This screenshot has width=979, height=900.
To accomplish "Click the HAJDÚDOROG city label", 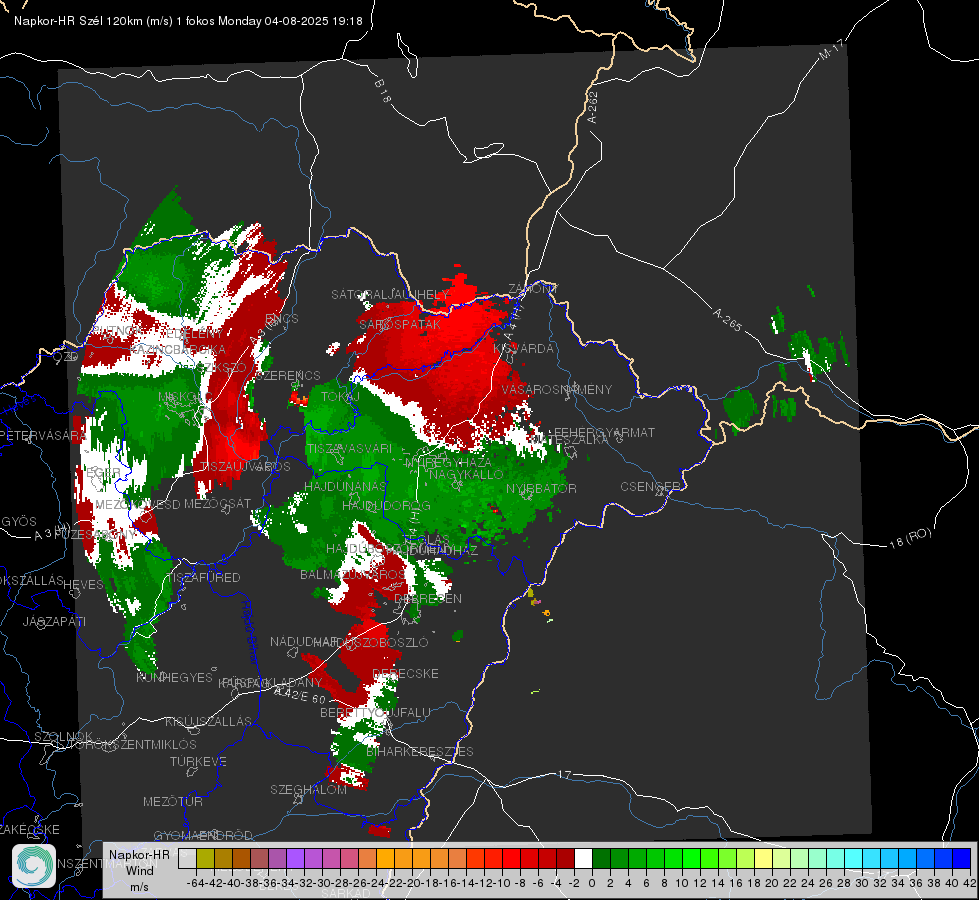I will (x=386, y=505).
